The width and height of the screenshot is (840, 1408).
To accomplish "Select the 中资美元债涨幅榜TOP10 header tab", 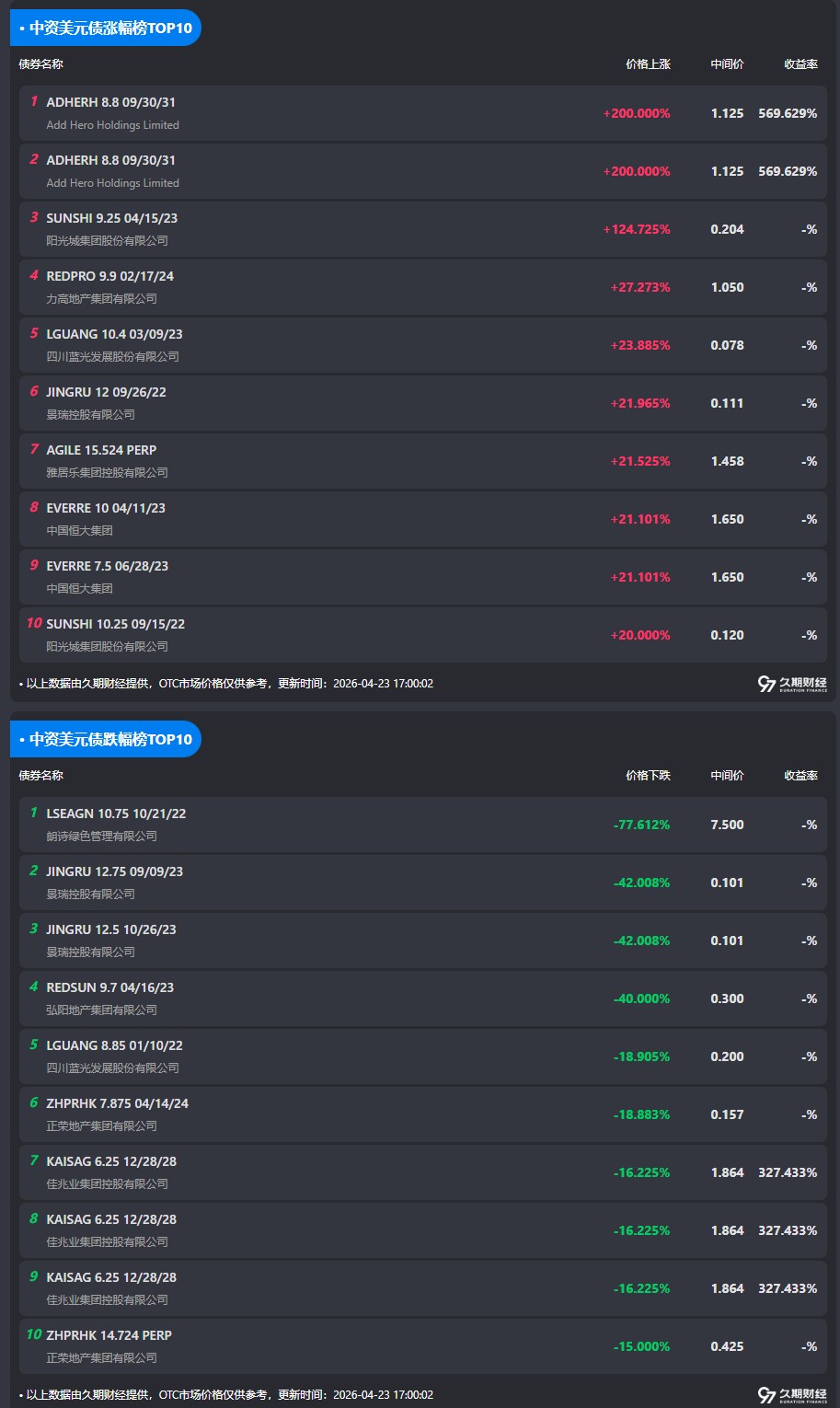I will coord(106,29).
